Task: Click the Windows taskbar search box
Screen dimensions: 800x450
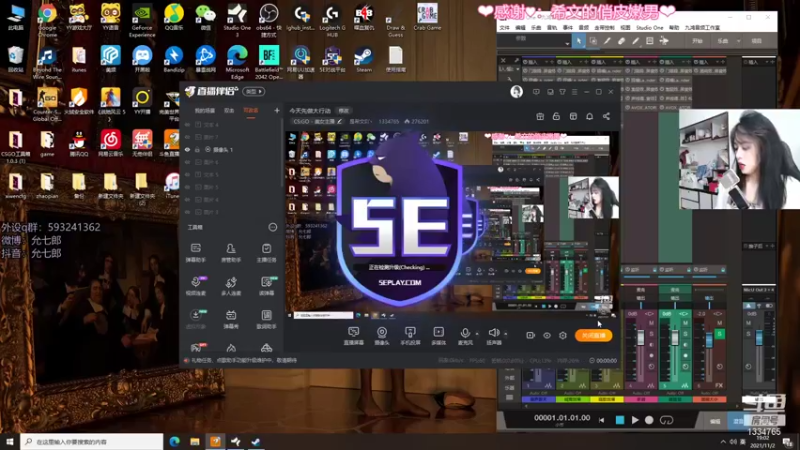Action: coord(92,442)
